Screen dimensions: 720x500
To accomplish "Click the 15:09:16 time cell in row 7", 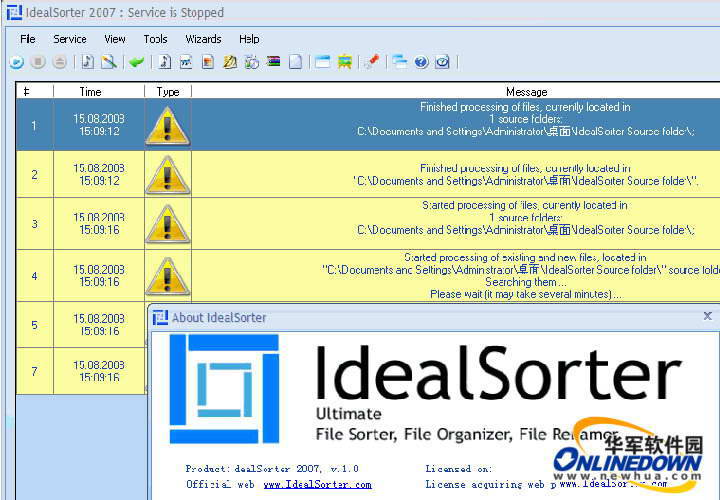I will 99,371.
